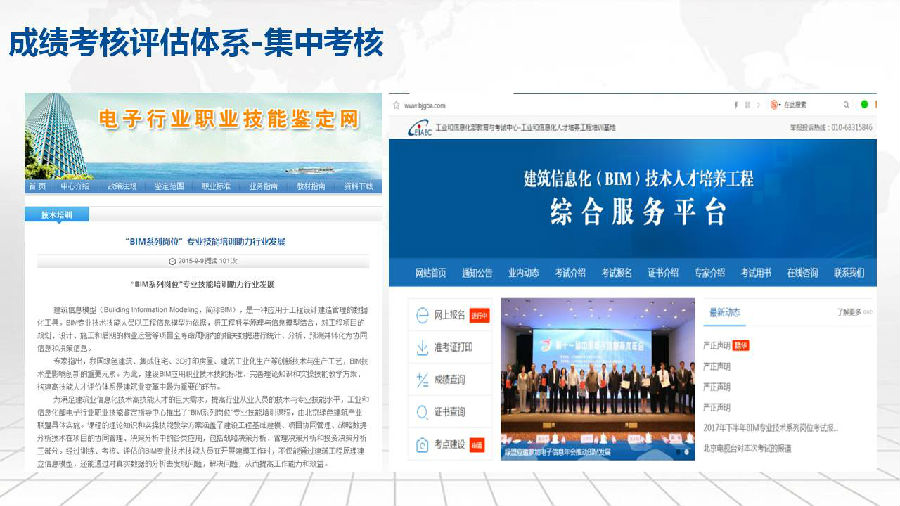Viewport: 900px width, 506px height.
Task: Open 鉴定范围 on left site menu
Action: [169, 186]
